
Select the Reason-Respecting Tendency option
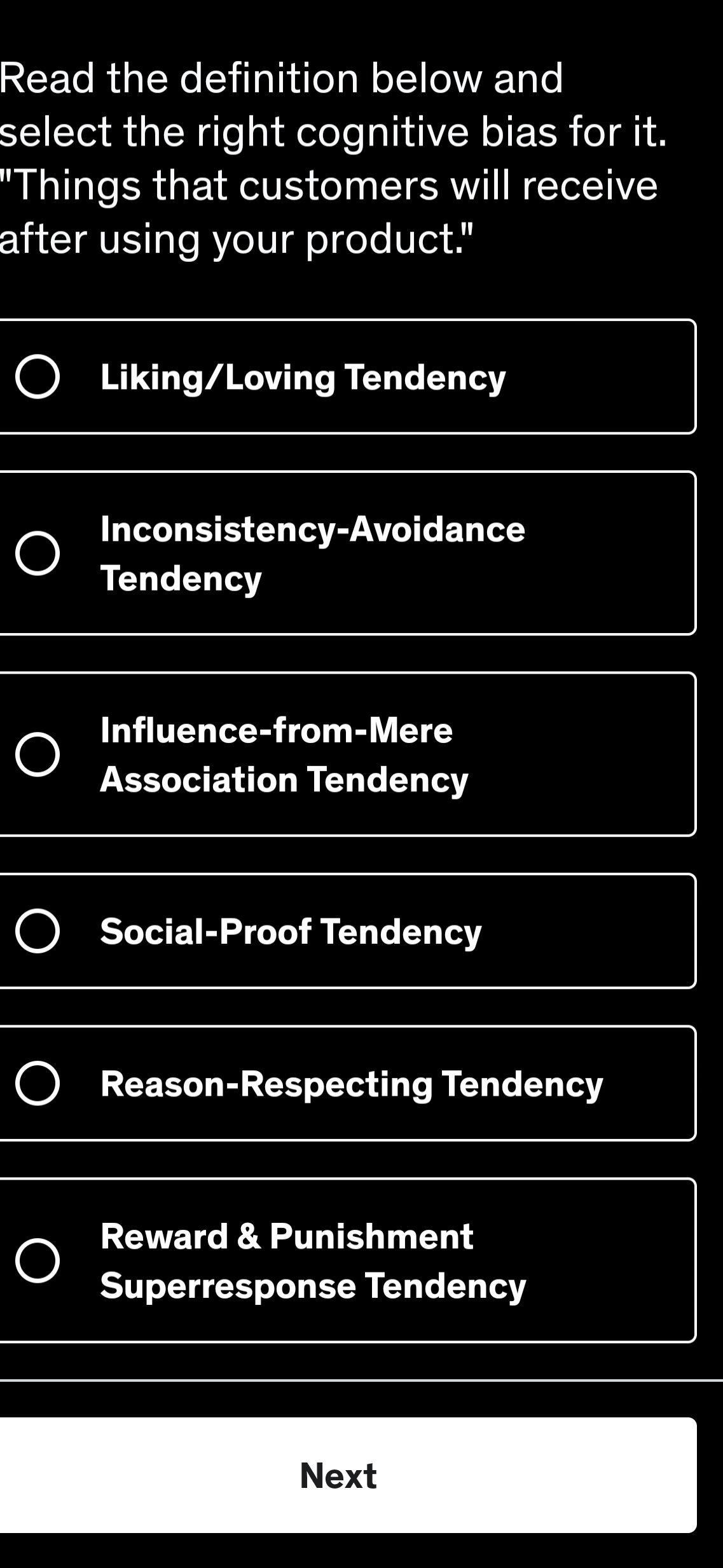coord(36,1085)
